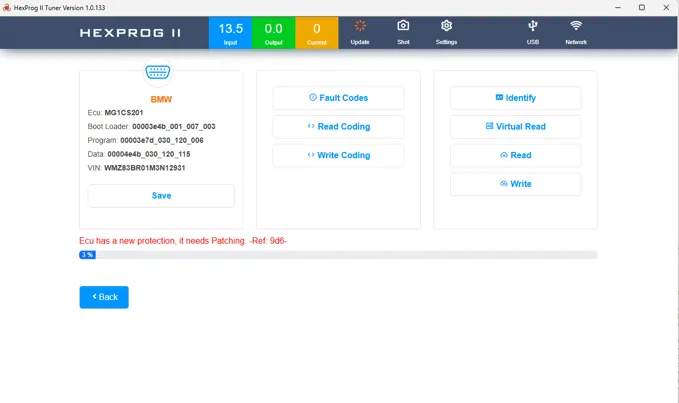This screenshot has width=679, height=403.
Task: Take a screenshot with the Shot camera icon
Action: coord(403,26)
